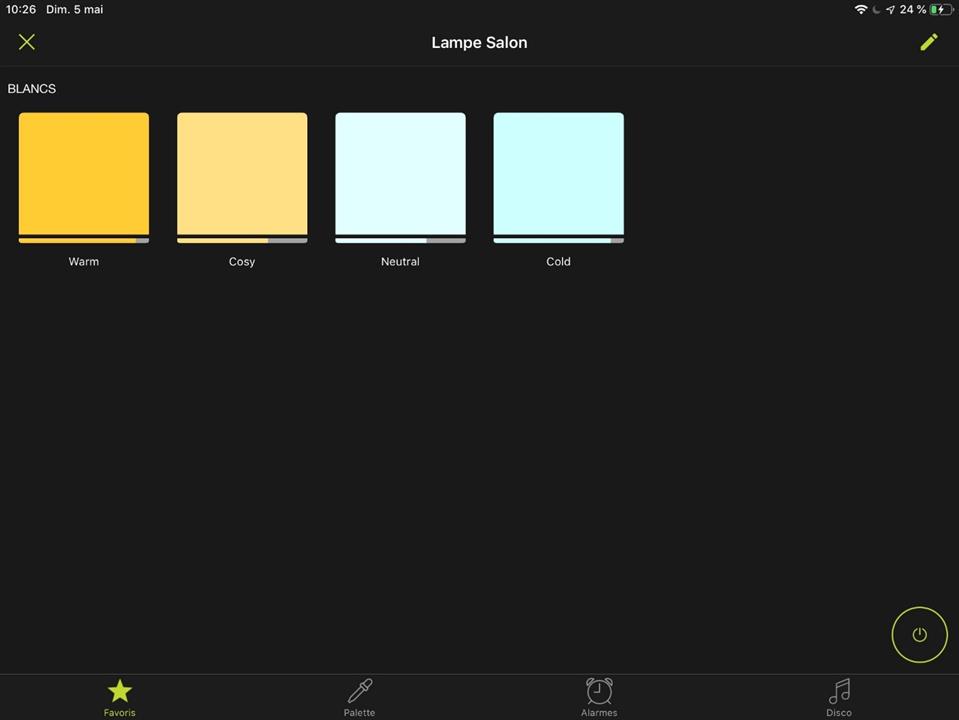Tap the battery indicator in status bar
Screen dimensions: 959x720
pos(941,9)
